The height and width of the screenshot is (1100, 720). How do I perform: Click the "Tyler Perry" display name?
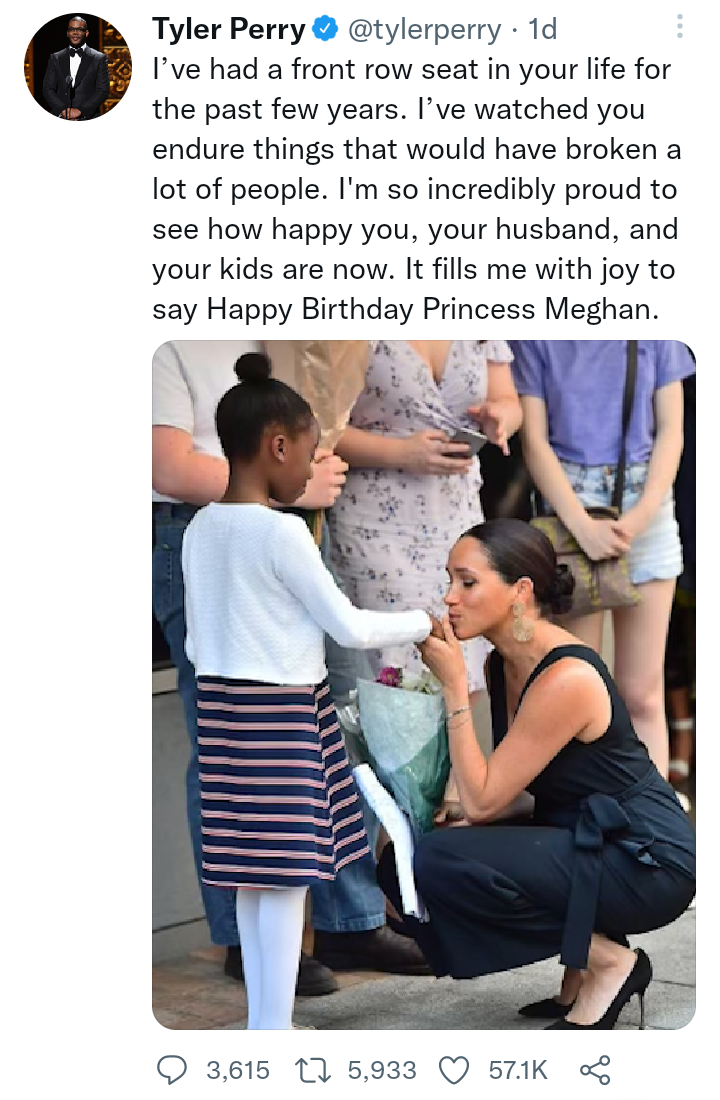click(228, 30)
